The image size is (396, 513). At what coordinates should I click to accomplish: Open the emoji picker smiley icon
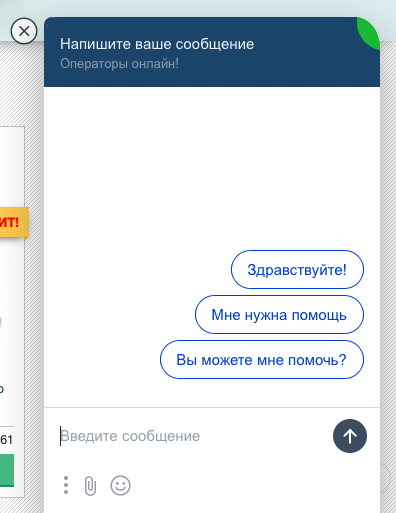click(x=120, y=485)
